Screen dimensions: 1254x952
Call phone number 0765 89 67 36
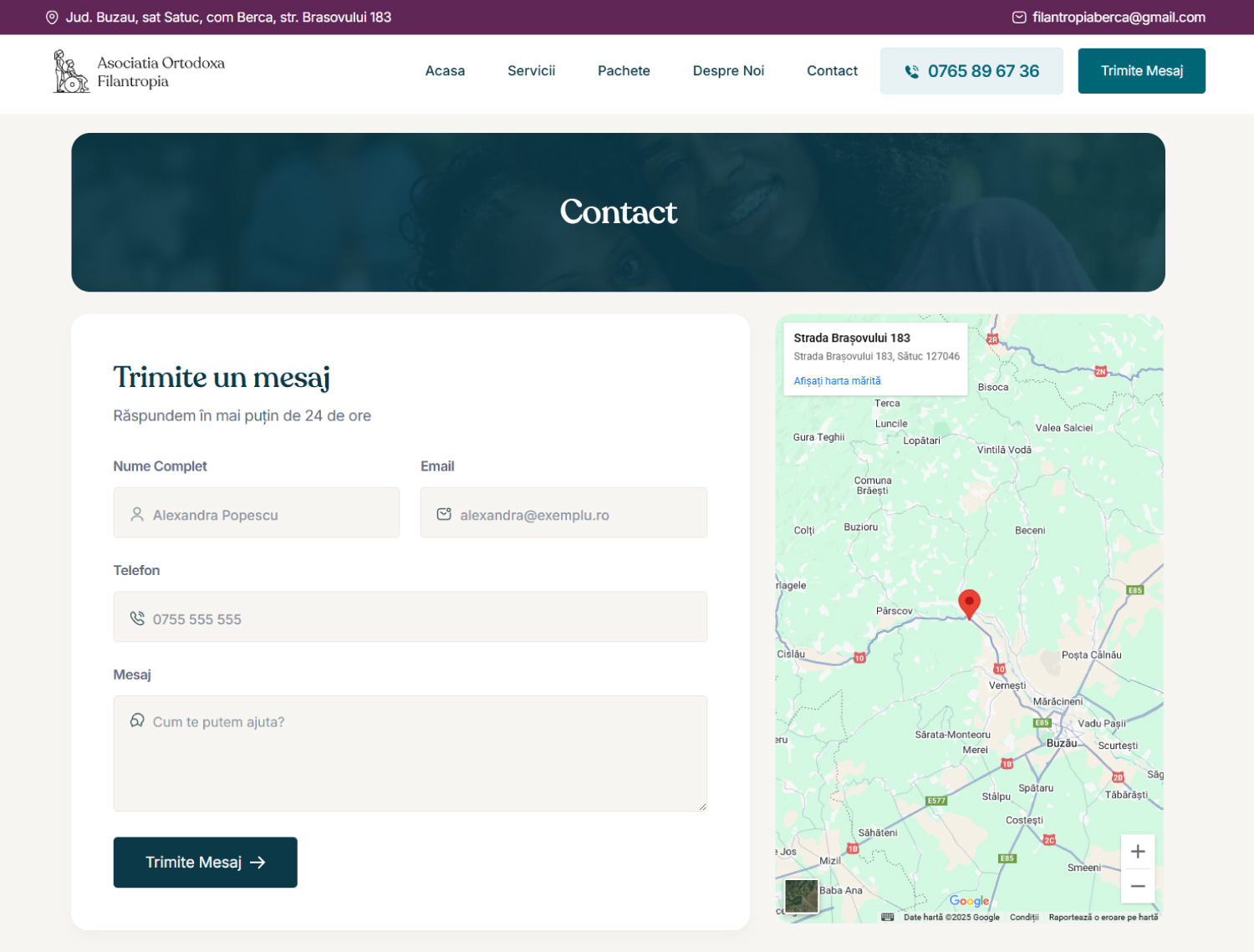click(971, 71)
